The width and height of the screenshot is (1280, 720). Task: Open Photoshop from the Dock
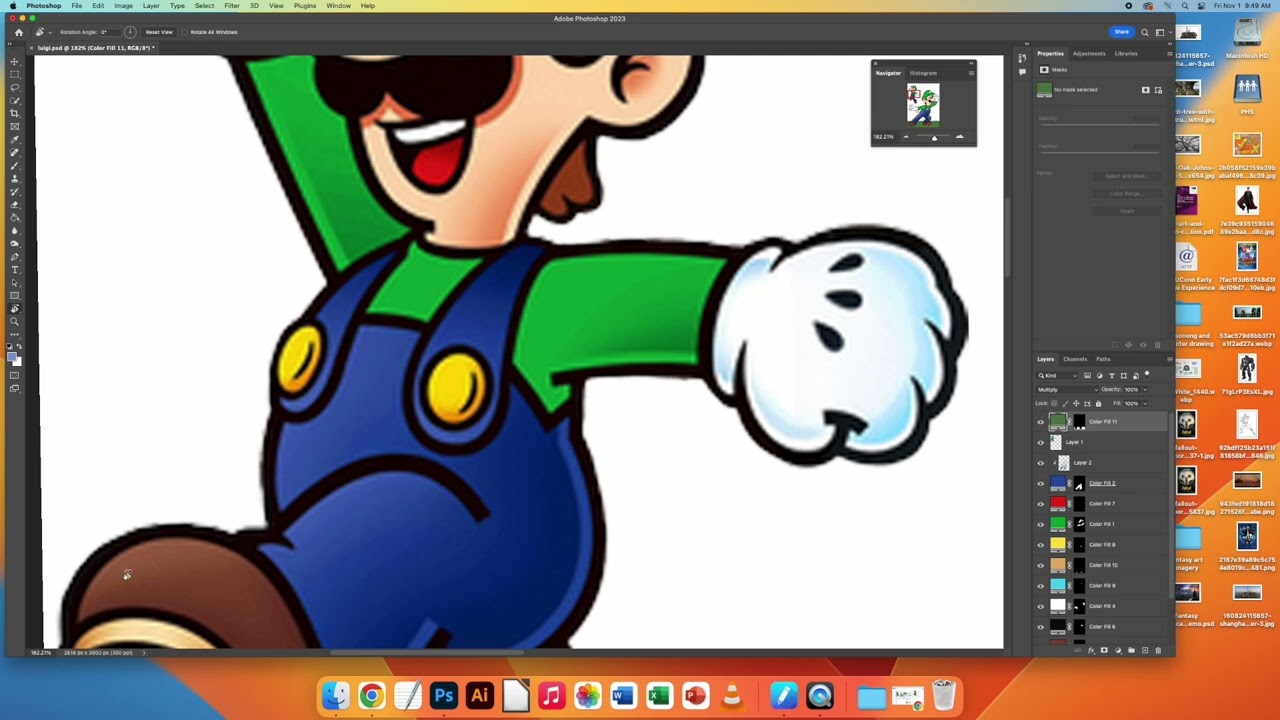pyautogui.click(x=443, y=695)
